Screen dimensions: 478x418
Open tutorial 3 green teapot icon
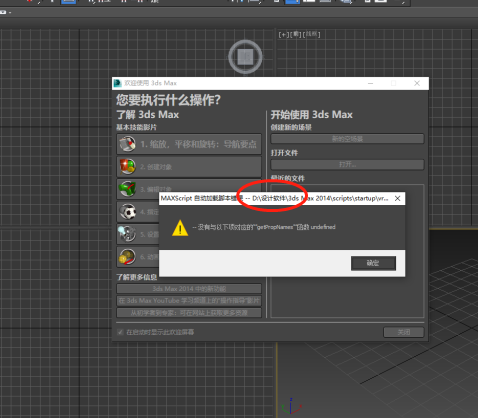click(x=127, y=189)
